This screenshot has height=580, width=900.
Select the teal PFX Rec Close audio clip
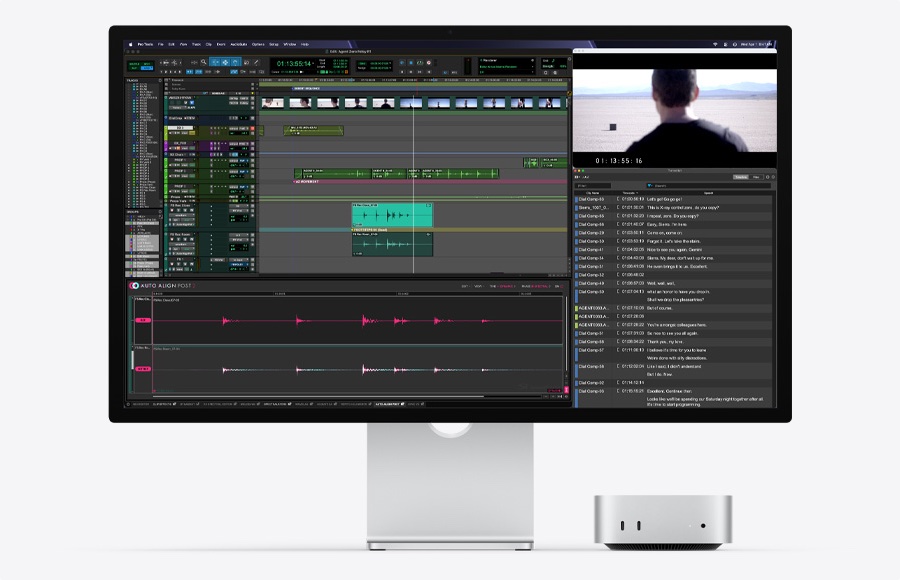point(392,215)
